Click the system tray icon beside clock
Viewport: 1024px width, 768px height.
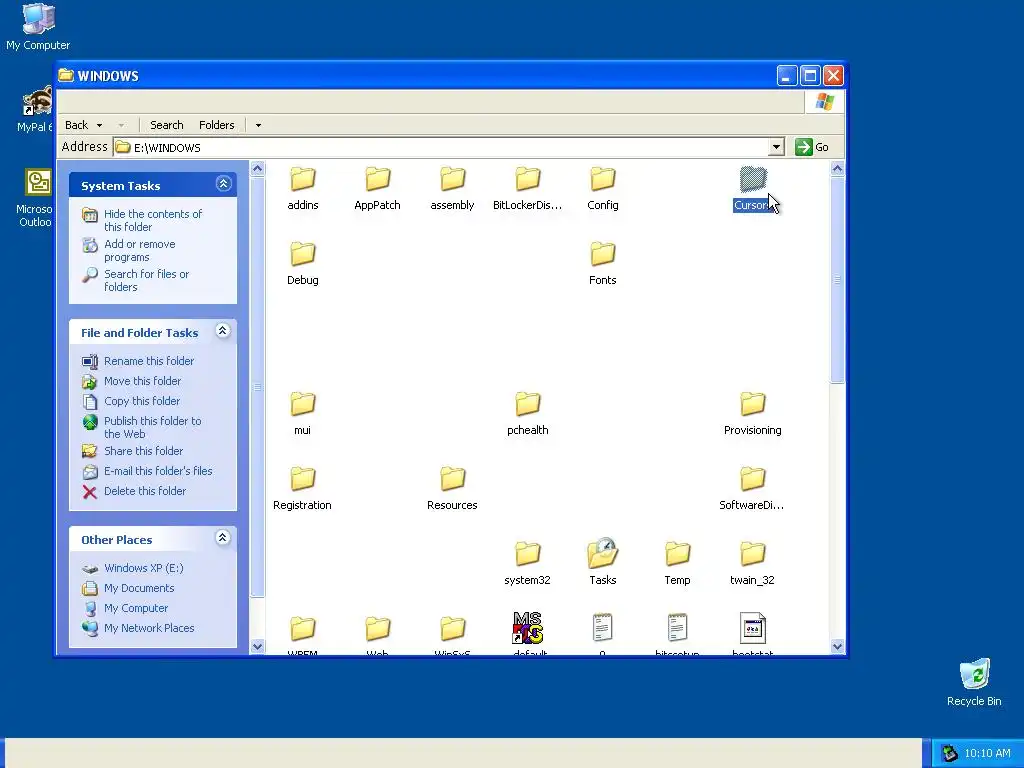click(x=950, y=753)
